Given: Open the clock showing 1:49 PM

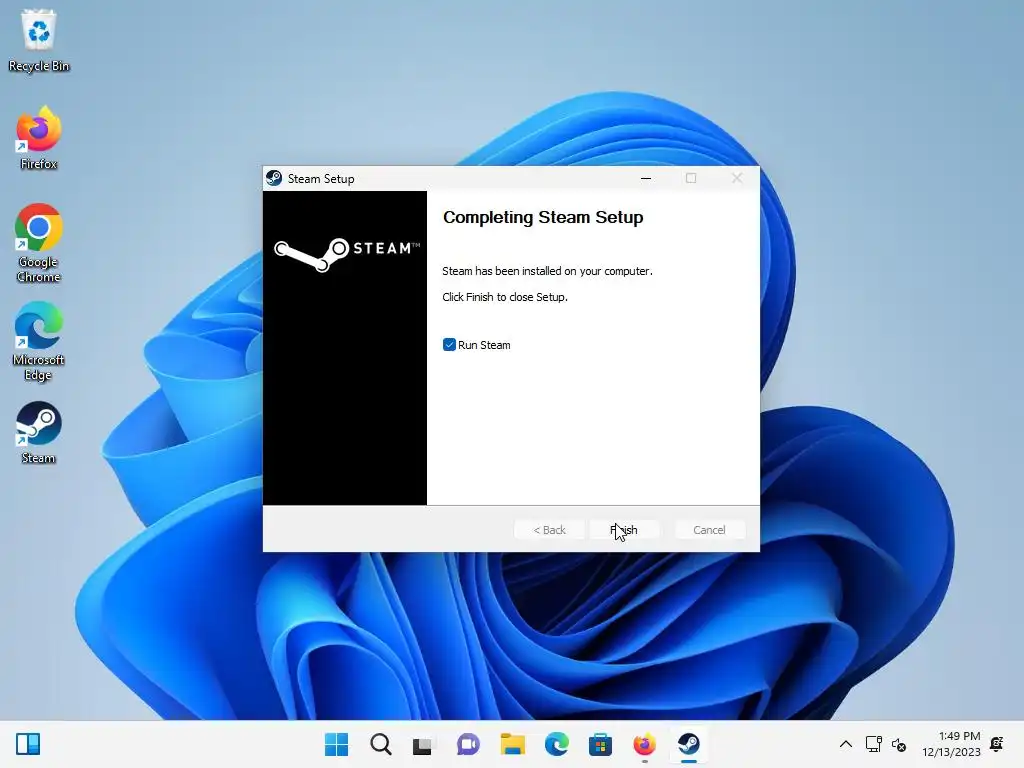Looking at the screenshot, I should tap(951, 744).
